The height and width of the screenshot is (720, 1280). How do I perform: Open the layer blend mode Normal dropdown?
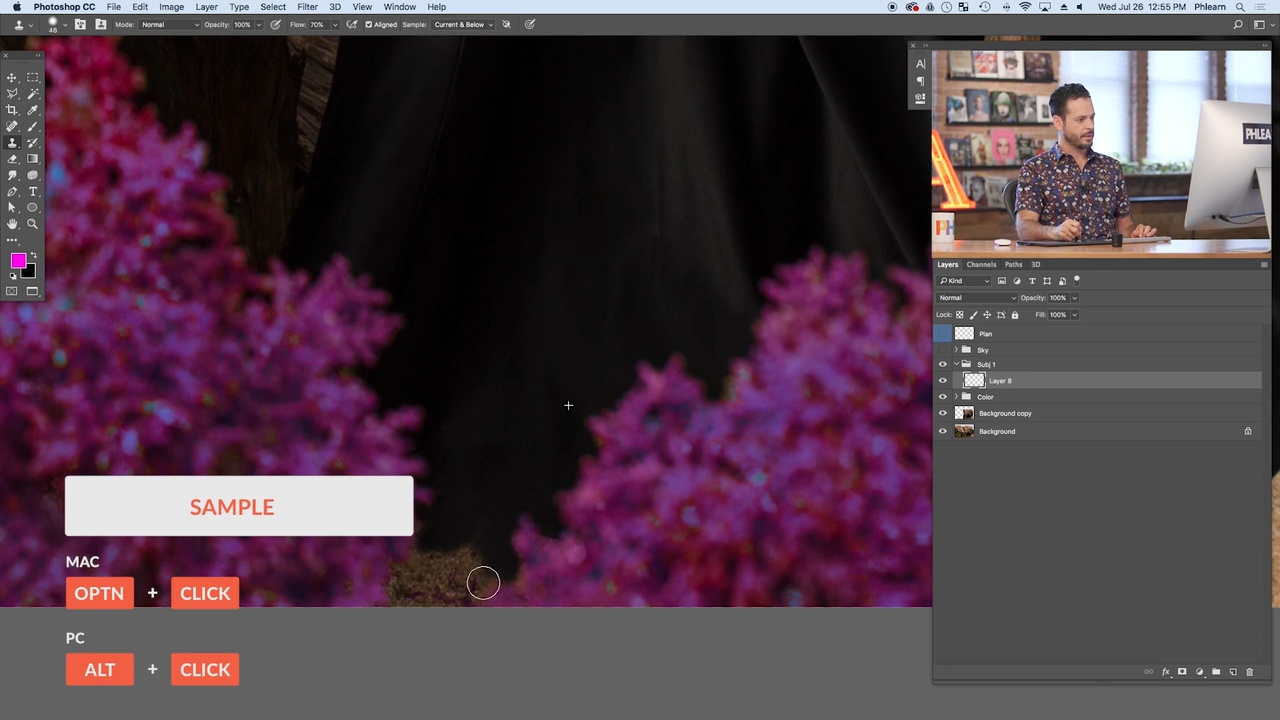(977, 298)
